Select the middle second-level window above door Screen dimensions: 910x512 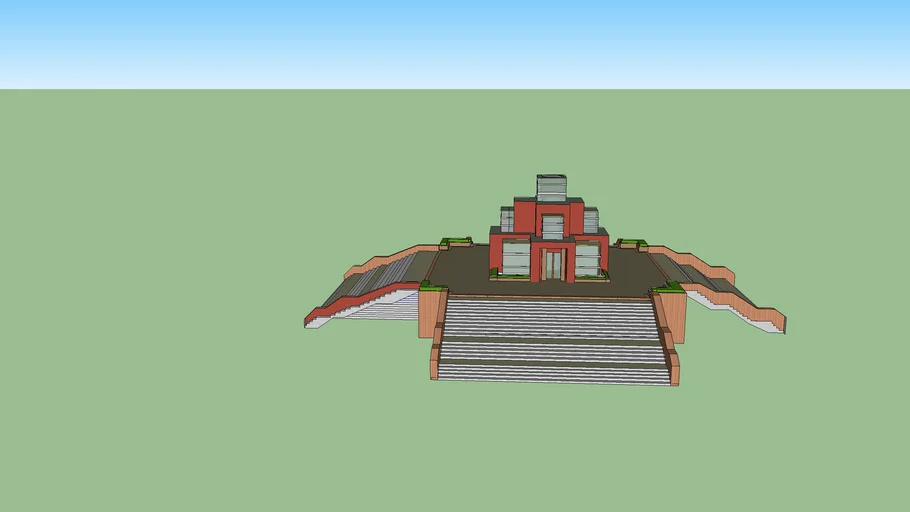tap(552, 226)
